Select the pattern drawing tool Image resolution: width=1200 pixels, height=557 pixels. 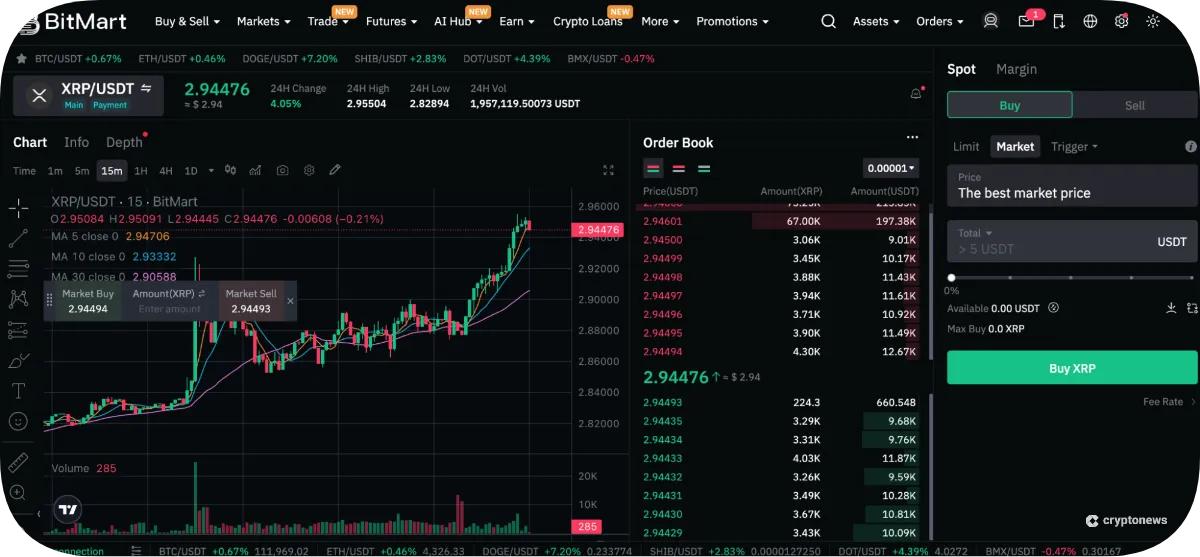(18, 298)
